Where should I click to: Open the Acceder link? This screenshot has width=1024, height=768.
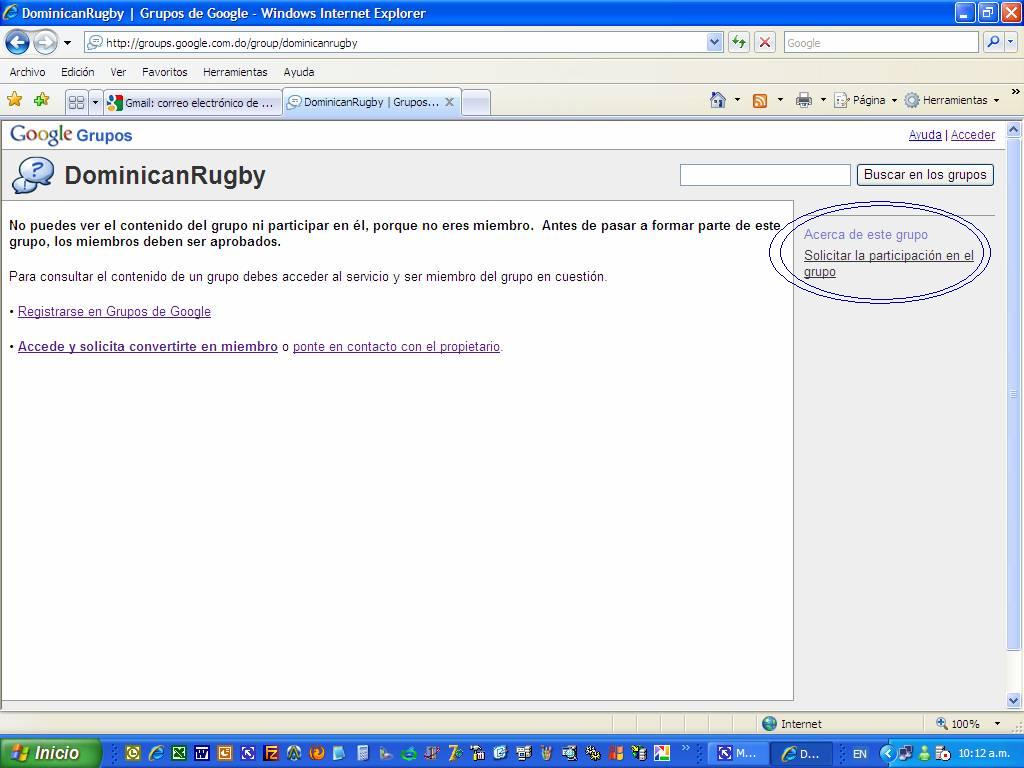point(972,135)
